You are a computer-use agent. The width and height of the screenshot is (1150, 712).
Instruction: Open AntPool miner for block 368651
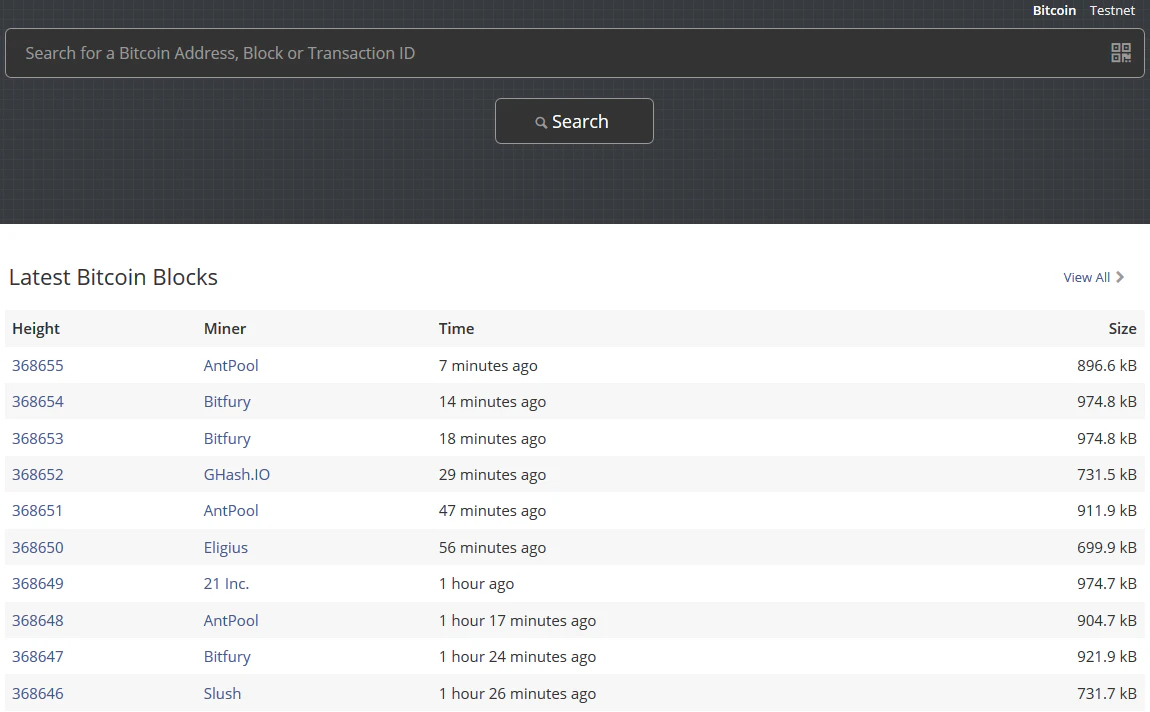(x=231, y=510)
